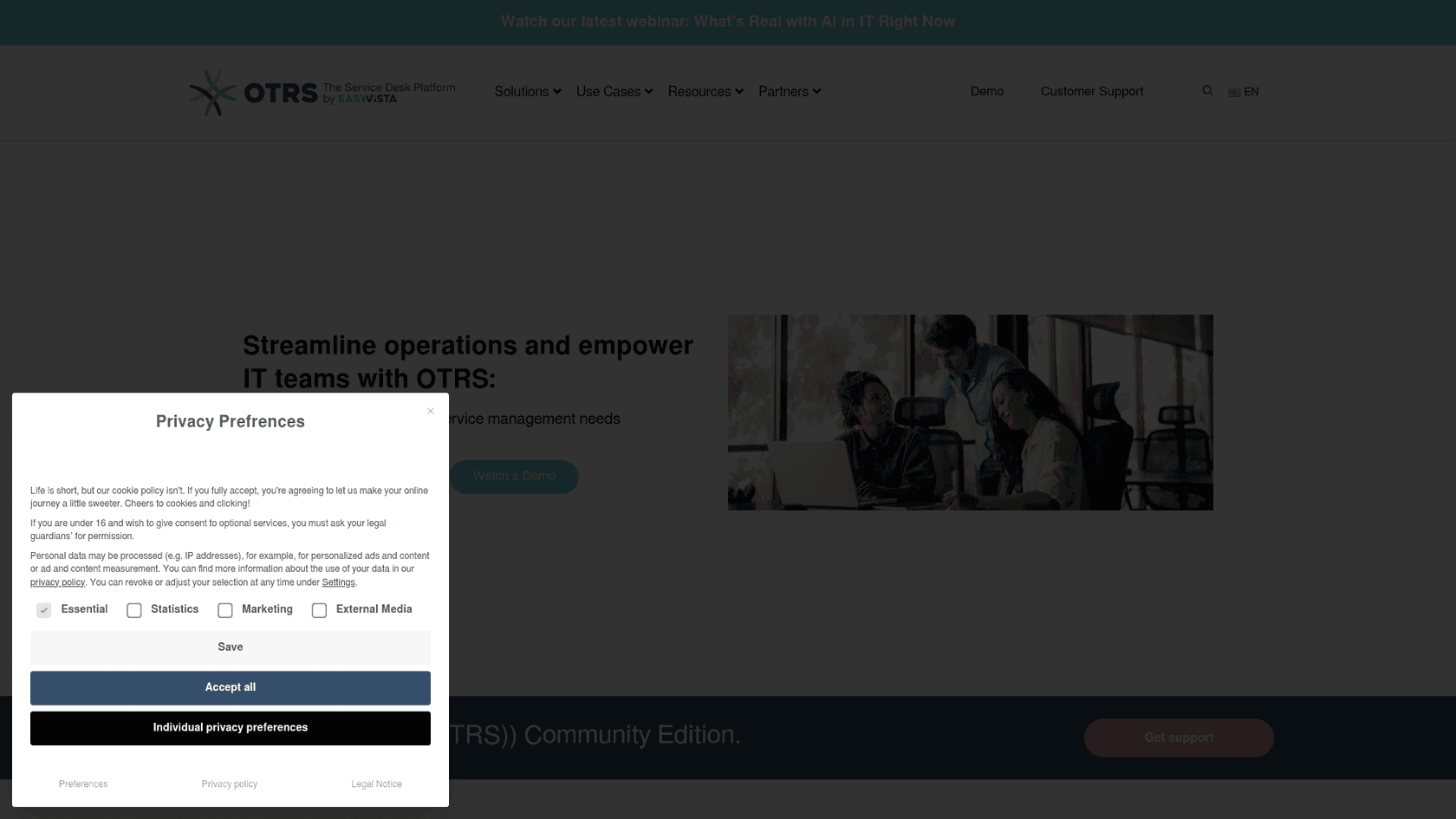This screenshot has width=1456, height=819.
Task: Click the Accept all button
Action: [x=231, y=687]
